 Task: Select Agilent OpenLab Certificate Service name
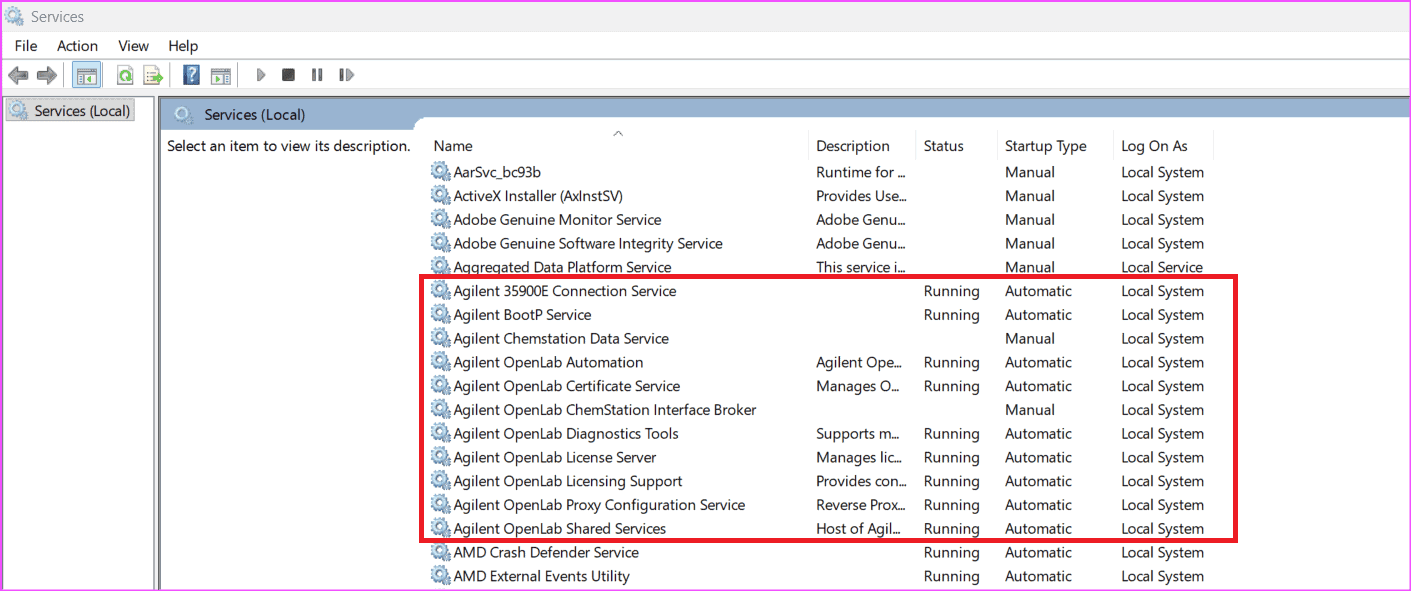tap(567, 386)
